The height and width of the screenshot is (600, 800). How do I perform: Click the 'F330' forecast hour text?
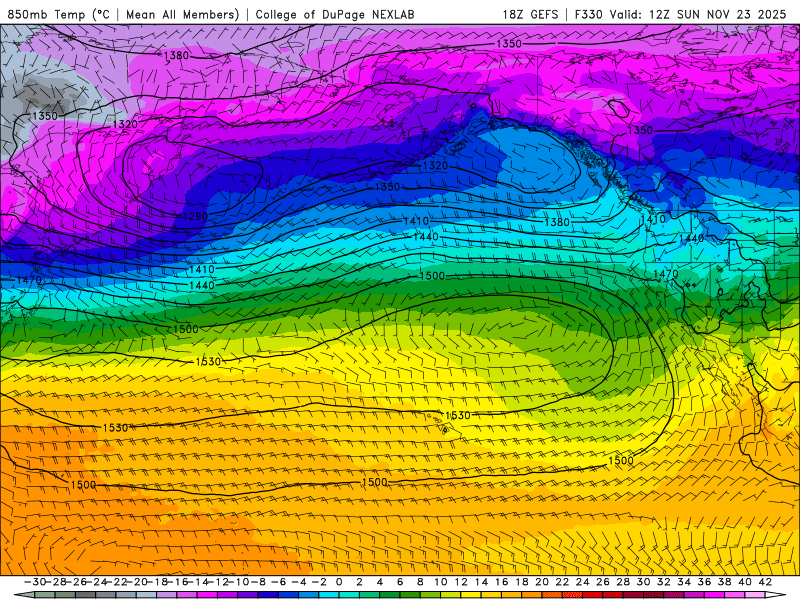[588, 14]
